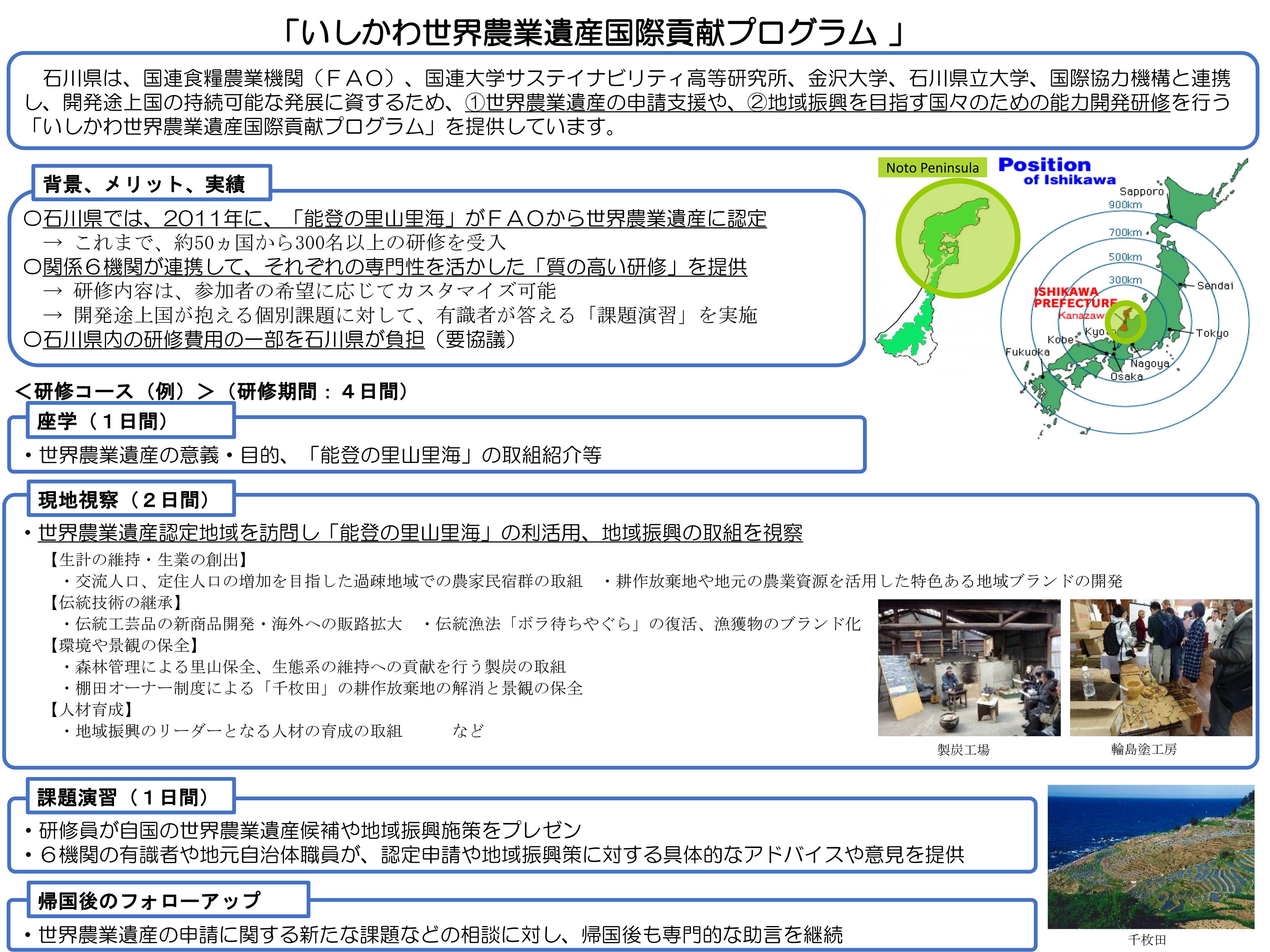This screenshot has width=1270, height=952.
Task: Click the bullet 世界農業遺産の意義・目的
Action: tap(313, 455)
